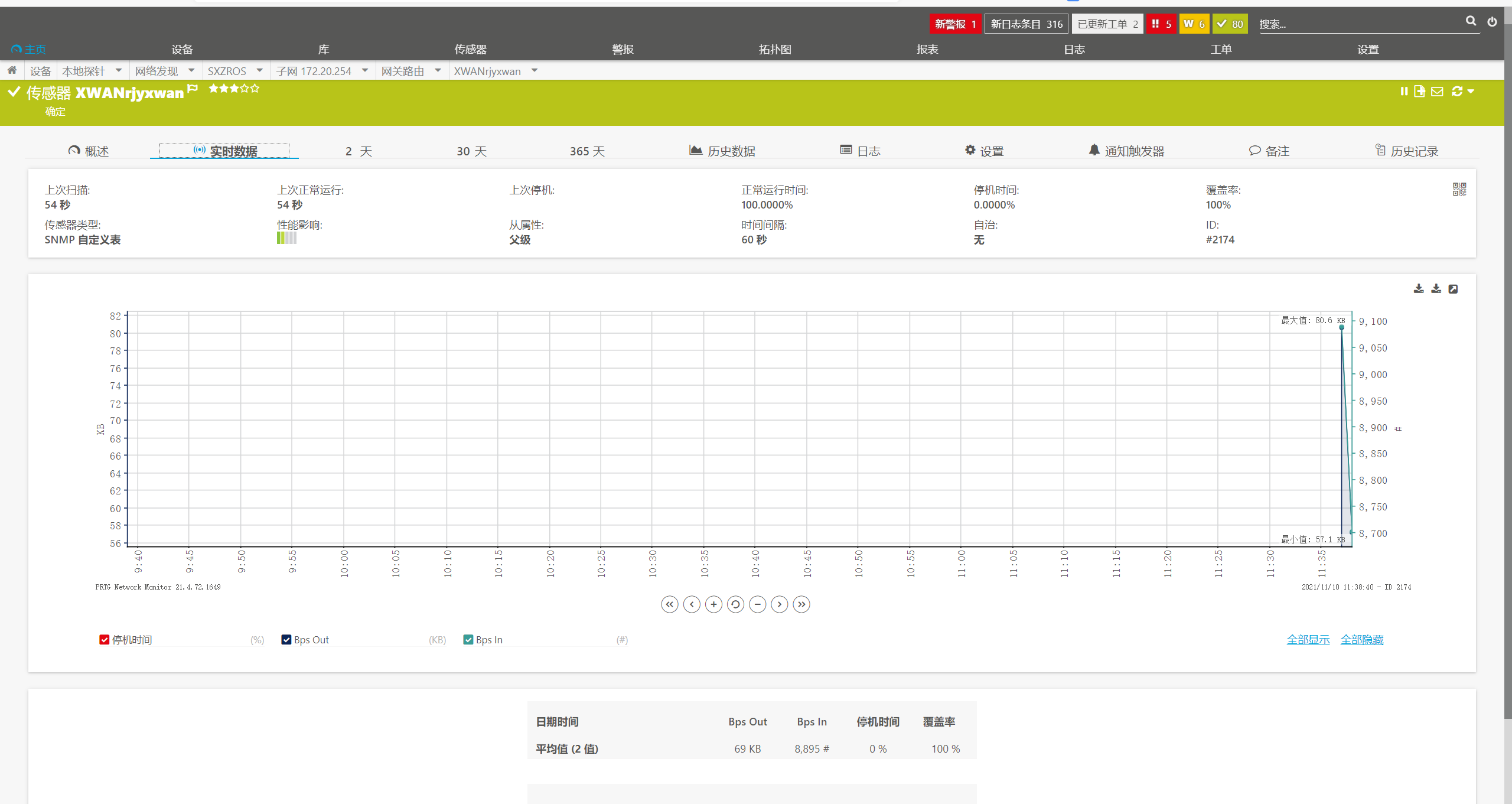
Task: Open the 工单 main menu
Action: pyautogui.click(x=1221, y=50)
